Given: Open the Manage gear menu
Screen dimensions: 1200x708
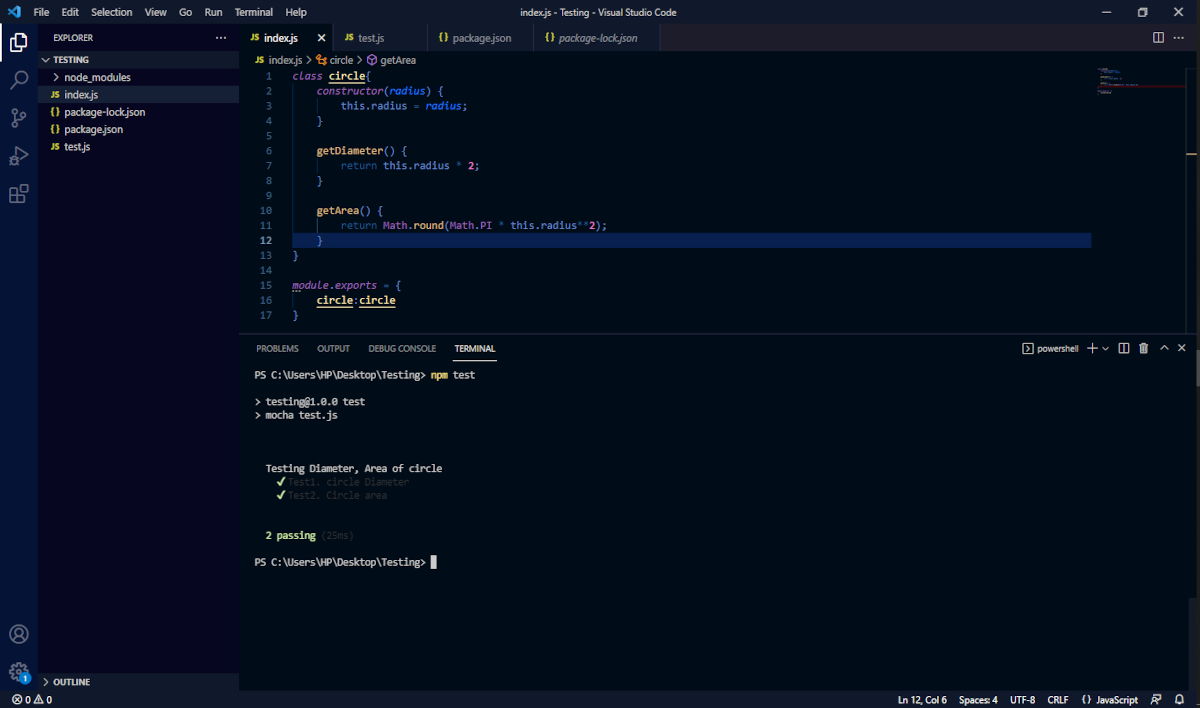Looking at the screenshot, I should pos(19,671).
